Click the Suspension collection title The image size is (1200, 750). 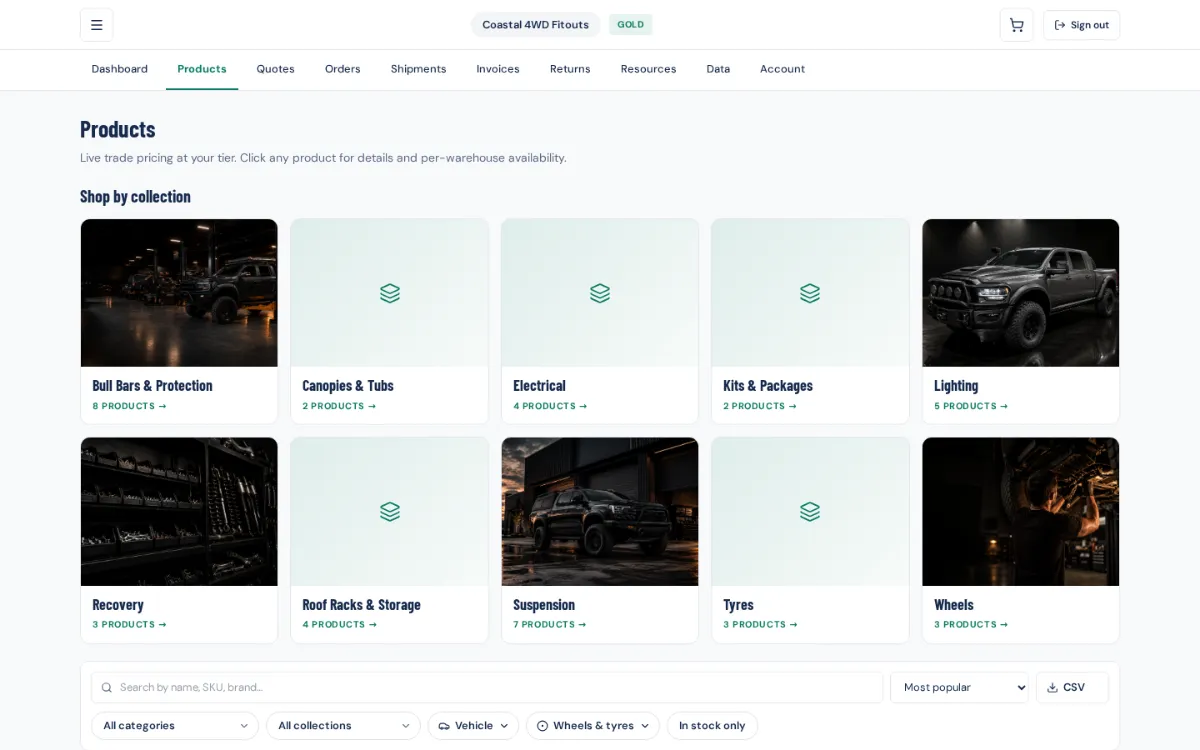click(544, 605)
